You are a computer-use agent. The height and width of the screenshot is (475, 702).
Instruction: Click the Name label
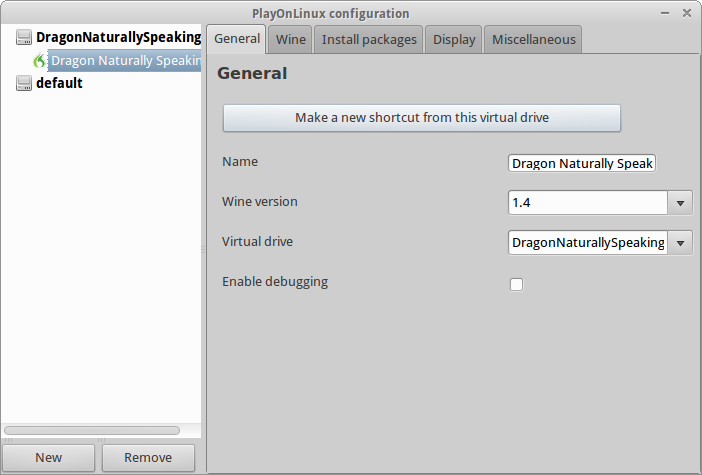pos(240,162)
